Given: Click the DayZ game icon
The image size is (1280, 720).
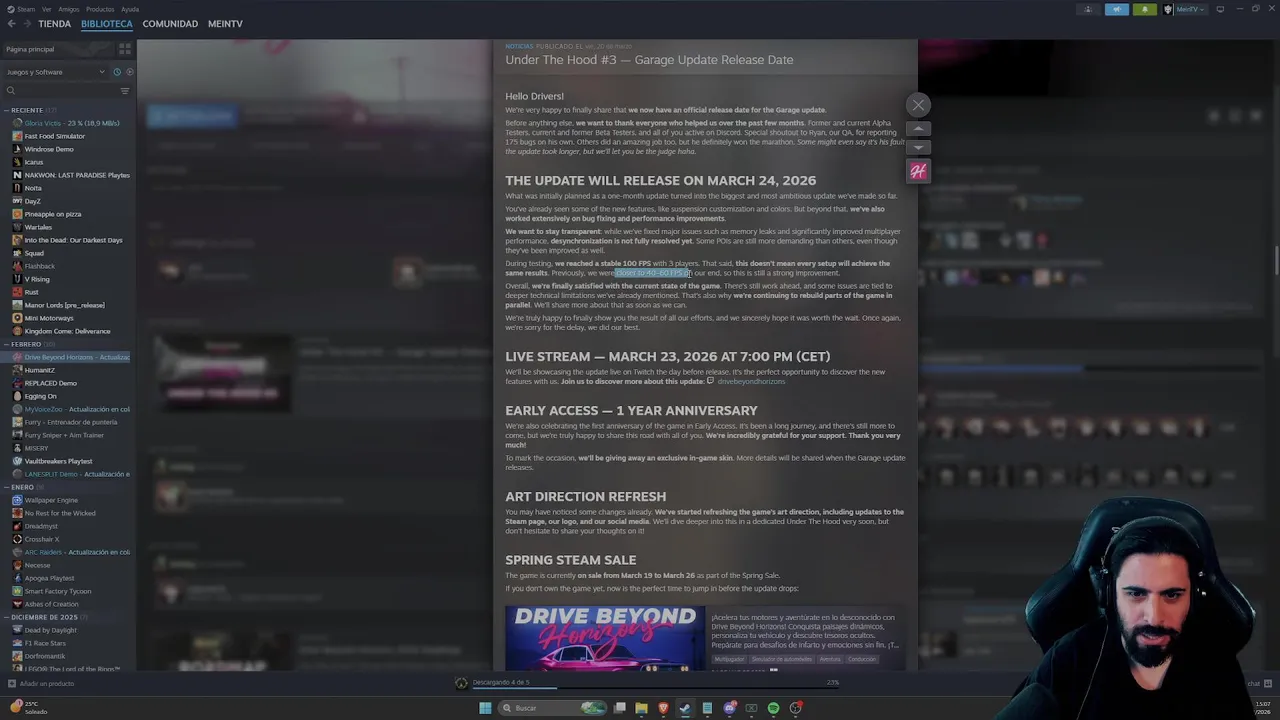Looking at the screenshot, I should click(17, 201).
